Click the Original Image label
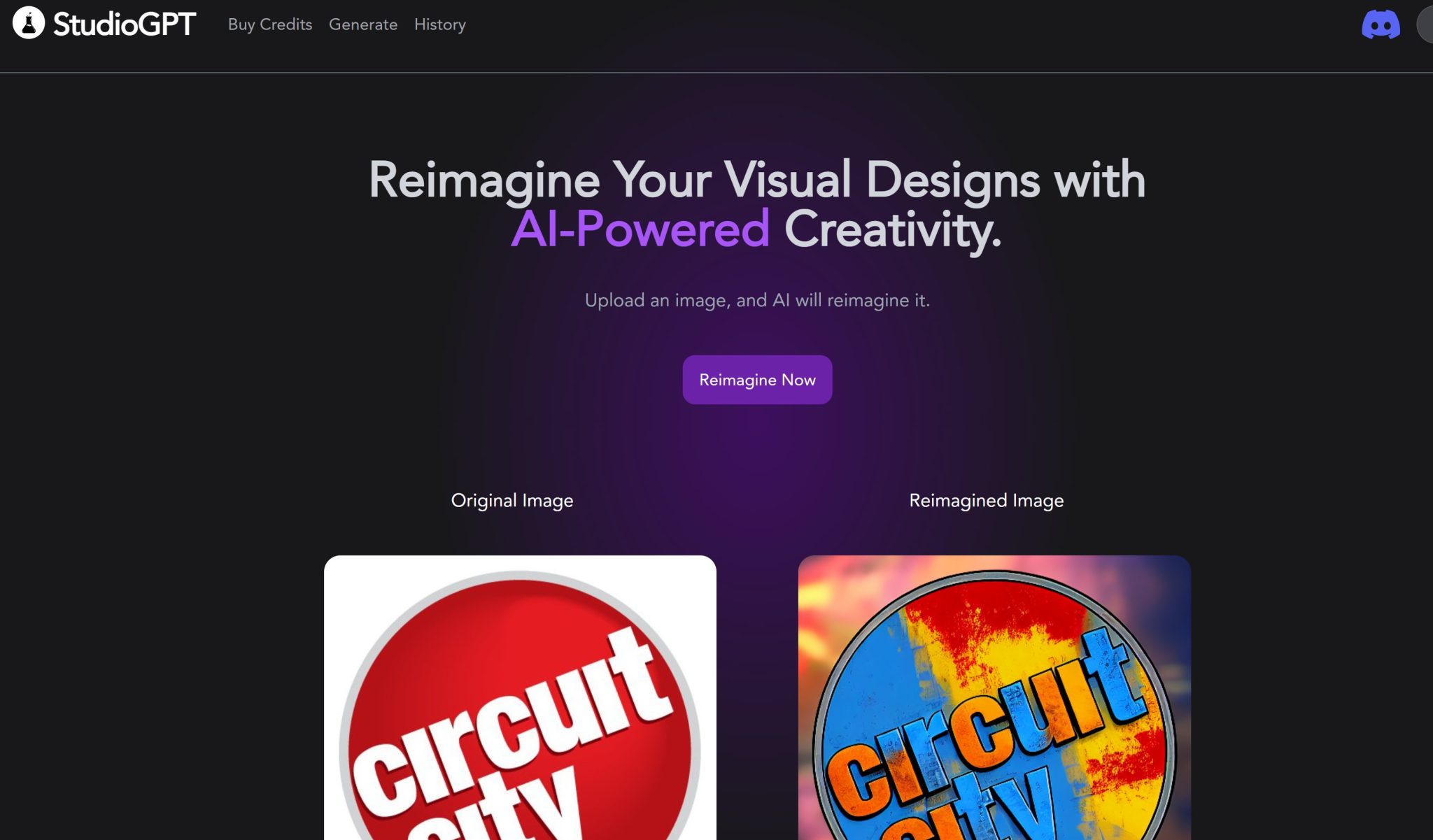Screen dimensions: 1433x840 (x=512, y=501)
